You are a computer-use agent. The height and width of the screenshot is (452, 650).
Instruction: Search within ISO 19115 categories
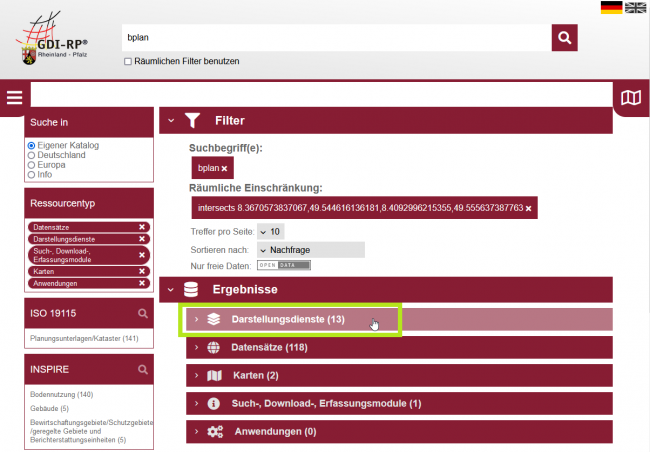143,313
